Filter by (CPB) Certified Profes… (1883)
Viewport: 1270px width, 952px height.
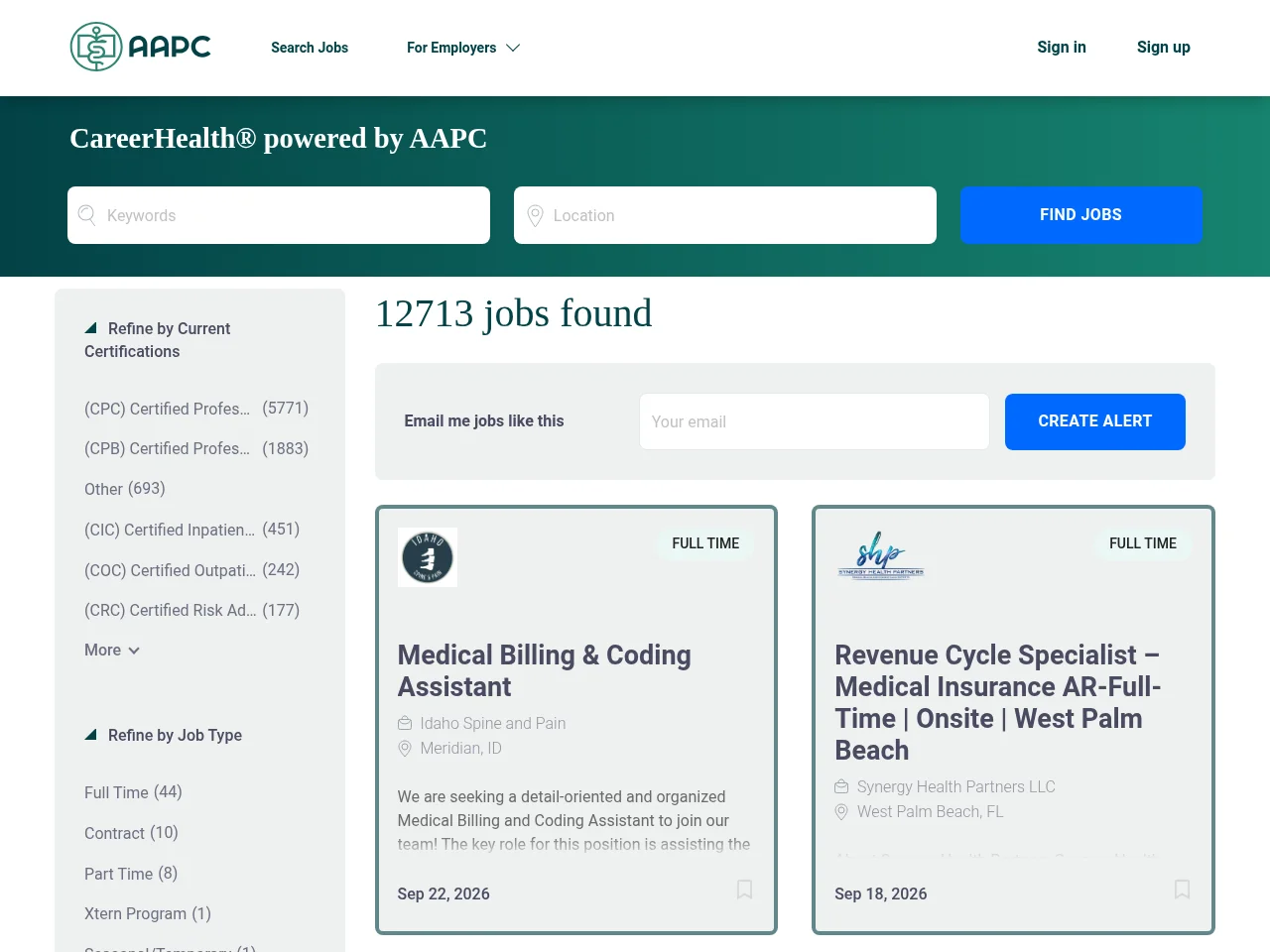tap(196, 448)
